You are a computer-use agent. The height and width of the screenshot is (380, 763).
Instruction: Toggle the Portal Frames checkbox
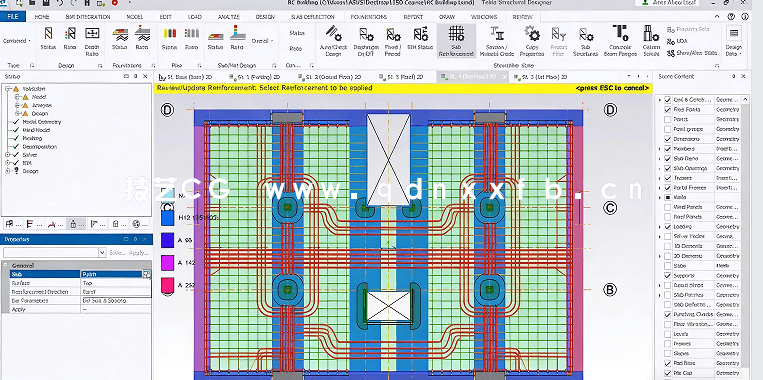(668, 187)
